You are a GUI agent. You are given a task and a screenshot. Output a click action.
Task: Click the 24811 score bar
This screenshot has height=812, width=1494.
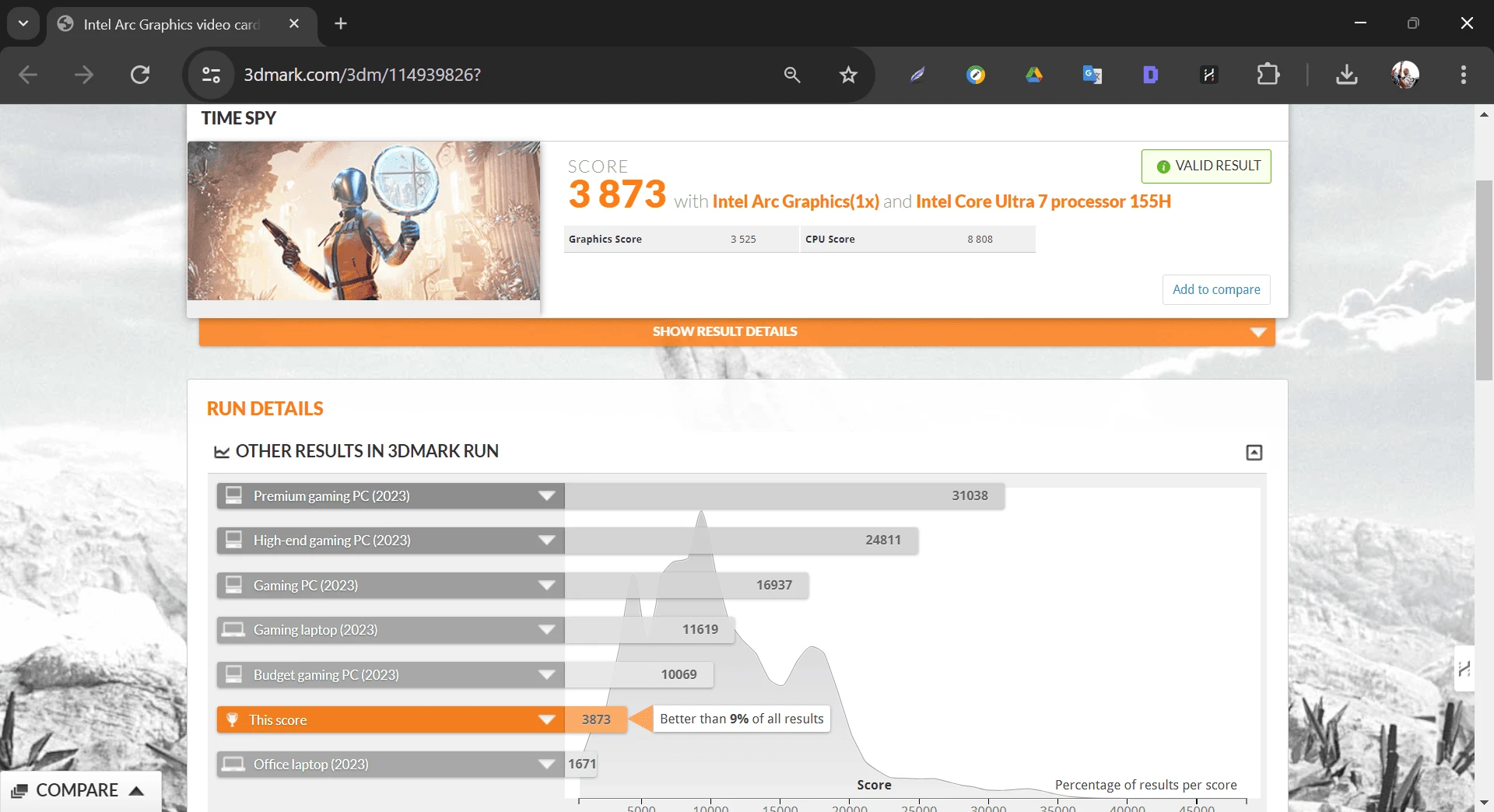pyautogui.click(x=742, y=540)
